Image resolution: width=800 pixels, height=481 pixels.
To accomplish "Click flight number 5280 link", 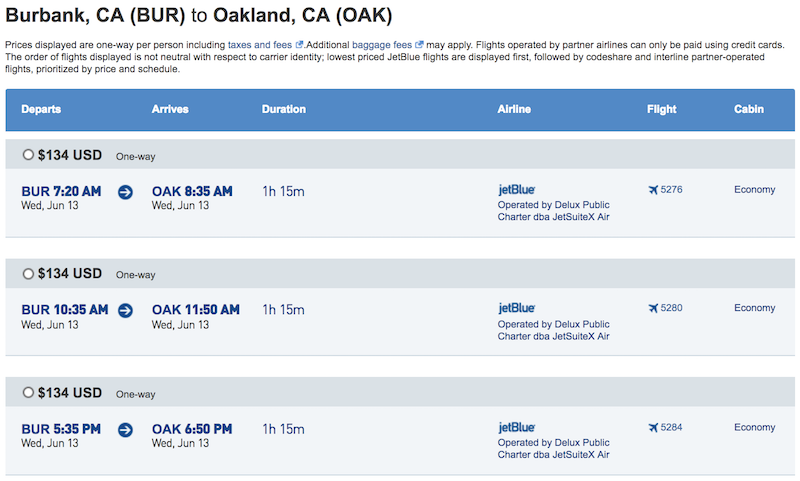I will coord(671,308).
